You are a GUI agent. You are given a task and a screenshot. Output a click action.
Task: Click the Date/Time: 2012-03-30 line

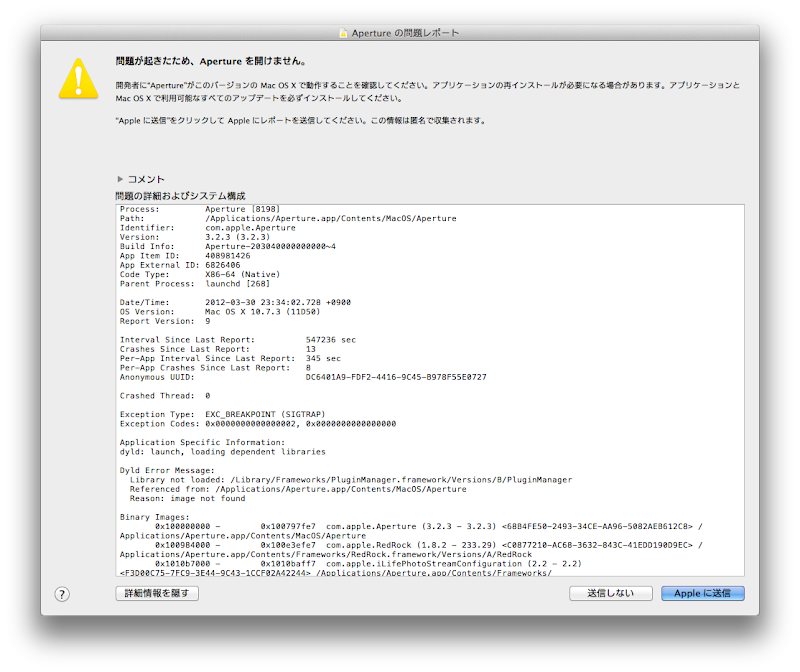click(x=235, y=303)
